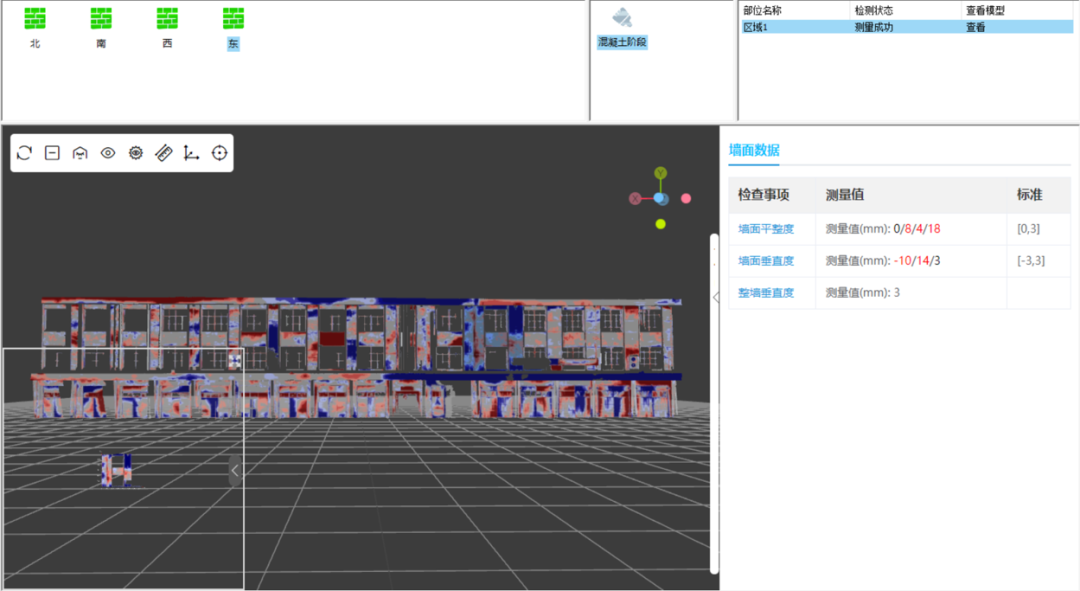Select the 东 wall icon
This screenshot has height=591, width=1080.
(233, 19)
